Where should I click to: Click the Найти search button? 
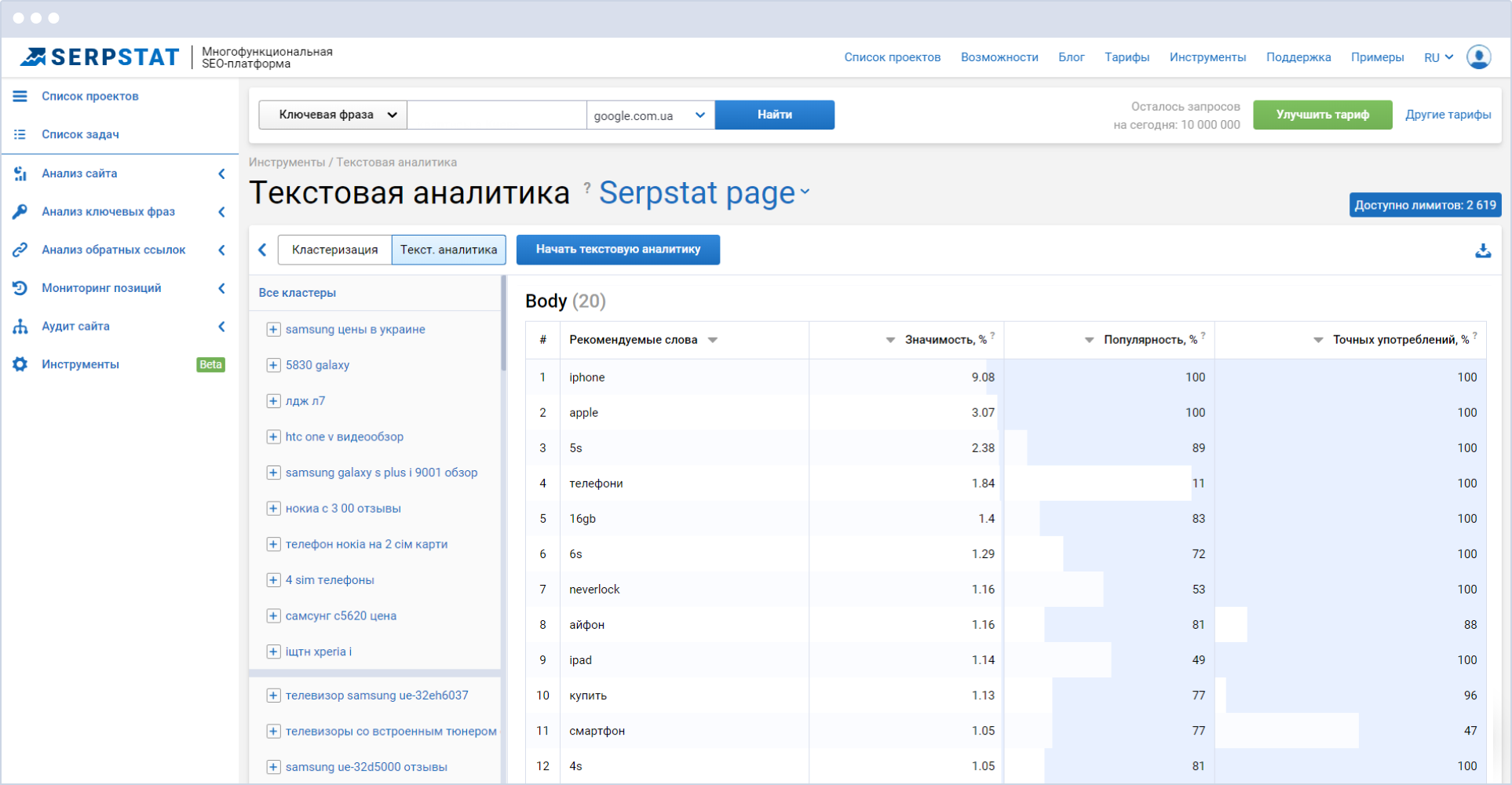[x=775, y=115]
